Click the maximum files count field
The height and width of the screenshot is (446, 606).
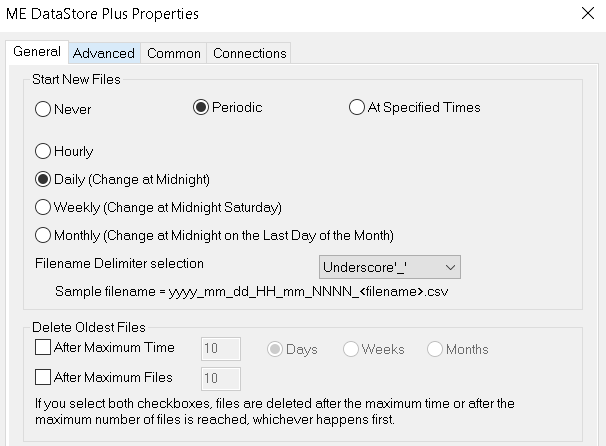[221, 379]
